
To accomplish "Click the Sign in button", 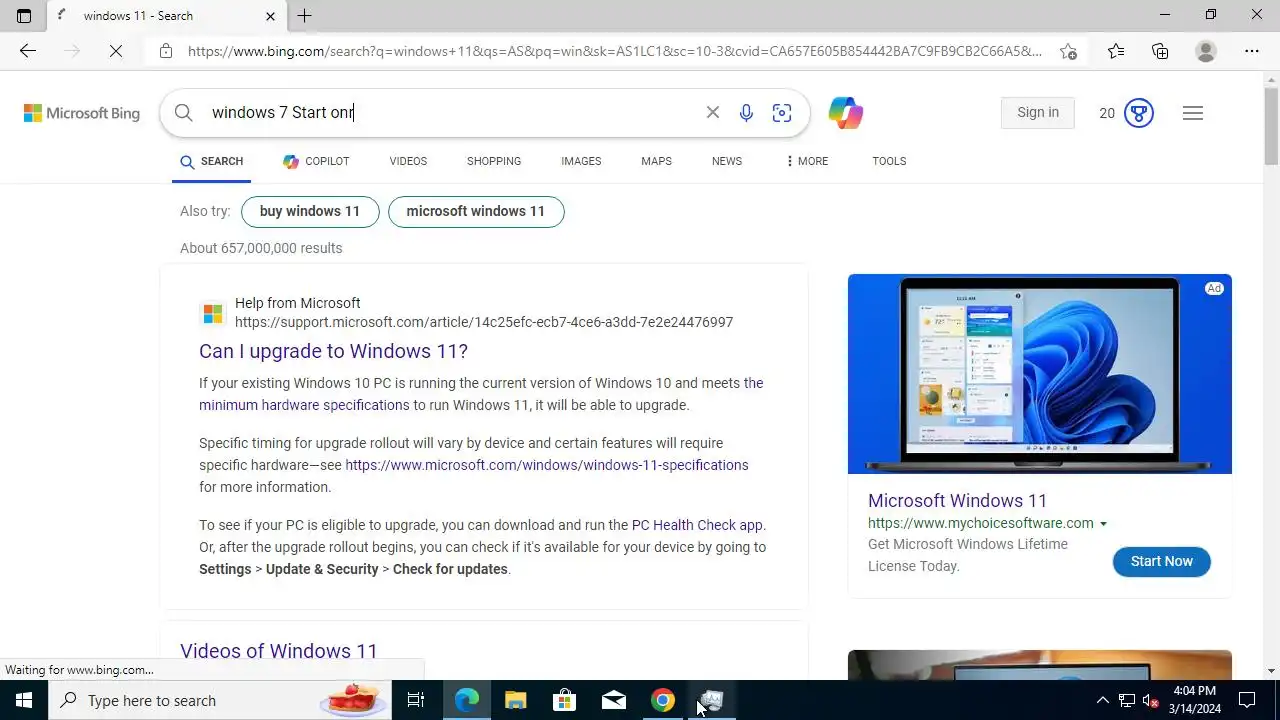I will pos(1038,113).
